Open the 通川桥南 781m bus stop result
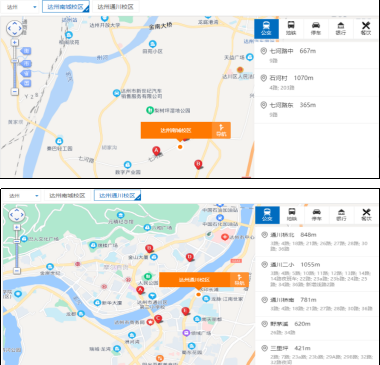 (x=317, y=304)
